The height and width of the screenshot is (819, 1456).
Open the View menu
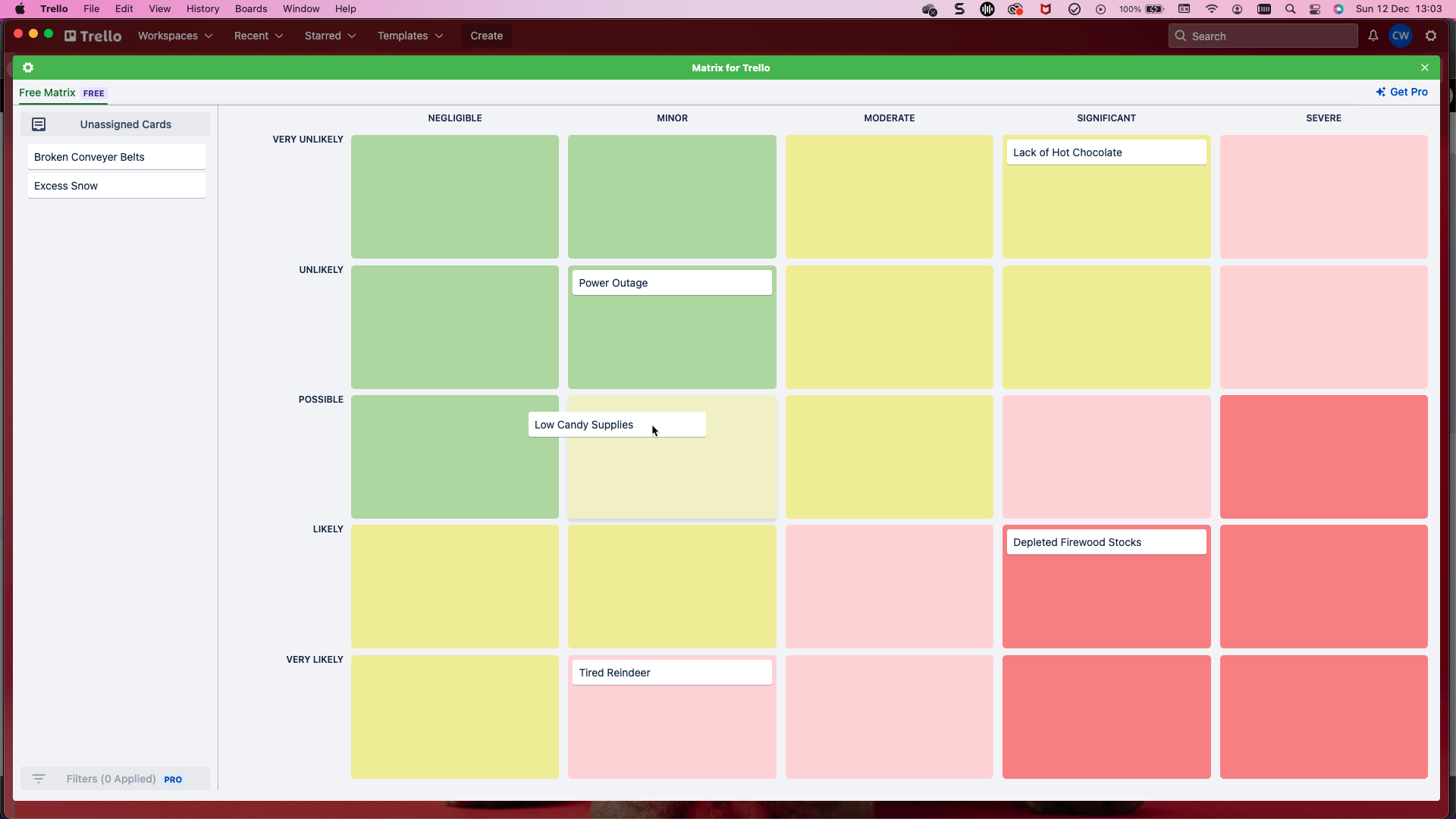click(x=160, y=9)
